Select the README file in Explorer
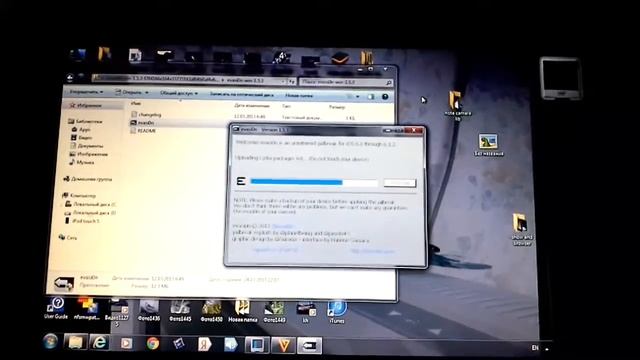Screen dimensions: 640x360 (143, 131)
